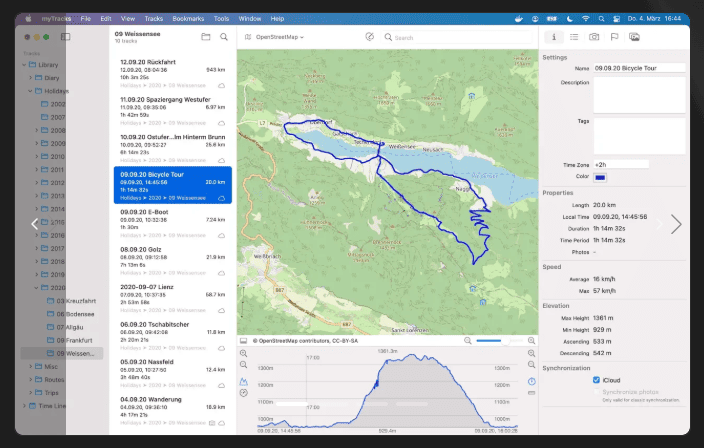Viewport: 704px width, 448px height.
Task: Click the Name field with 09.09.20 Bicycle Tour
Action: 639,68
